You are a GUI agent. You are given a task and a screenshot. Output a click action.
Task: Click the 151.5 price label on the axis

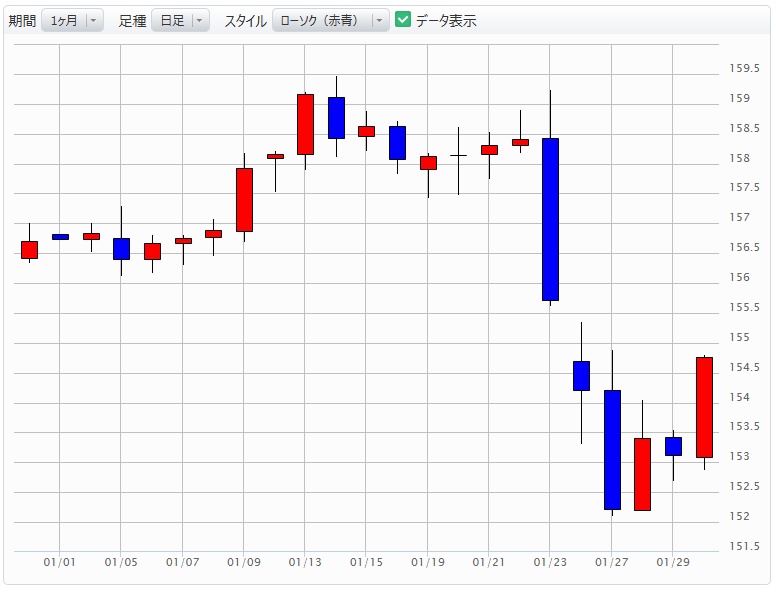[x=740, y=547]
